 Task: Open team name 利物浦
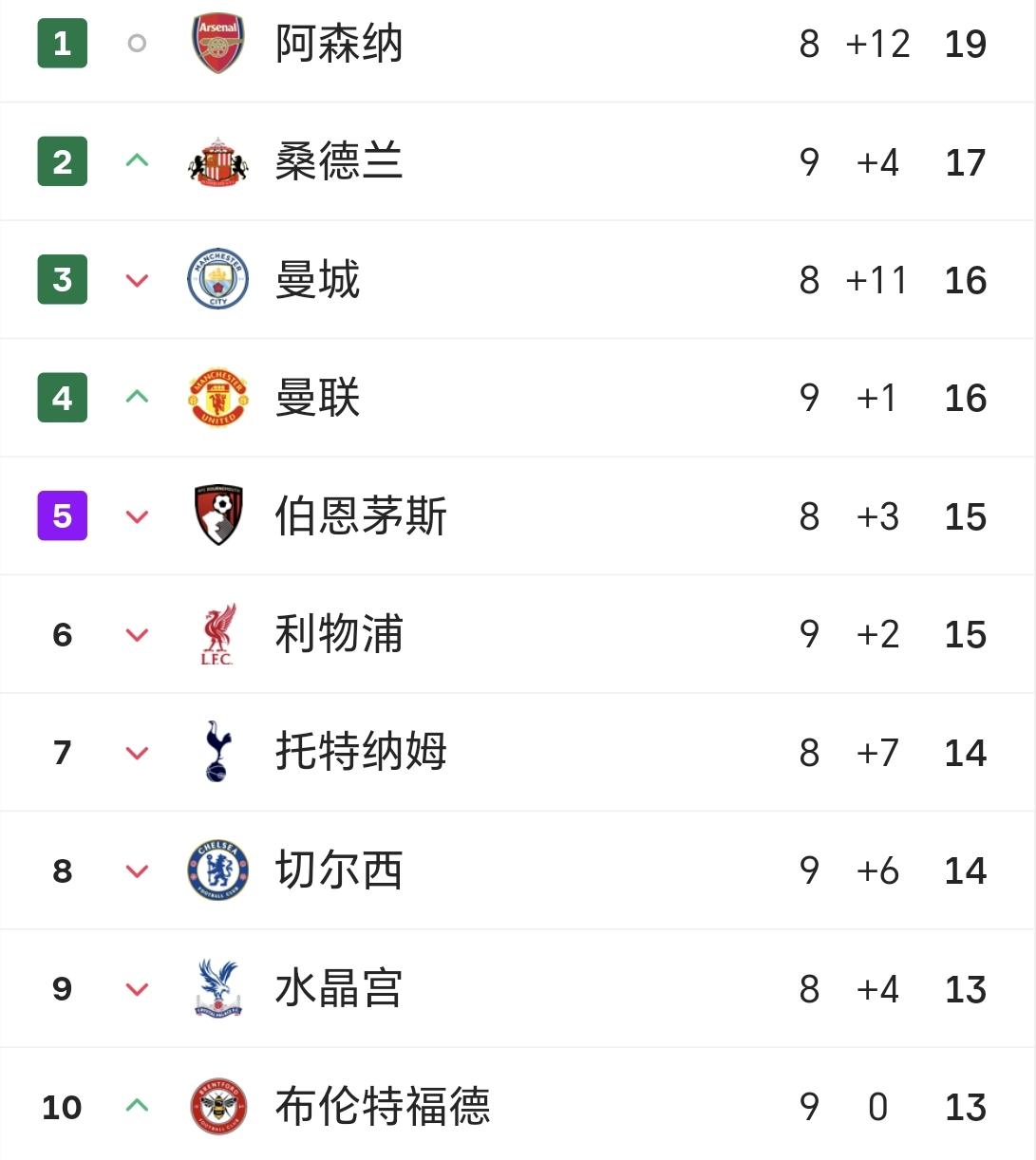[x=339, y=634]
